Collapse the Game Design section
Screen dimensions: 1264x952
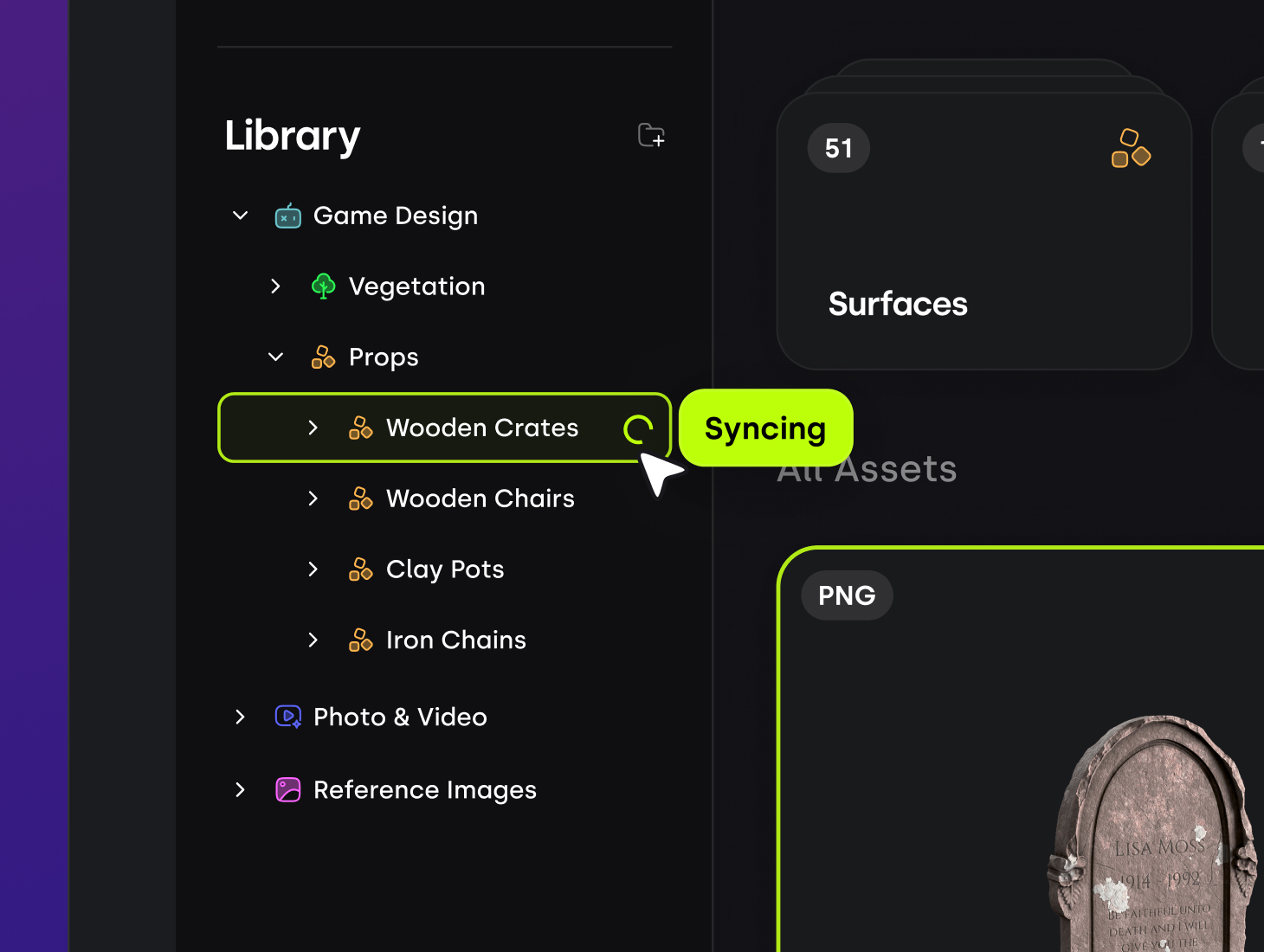point(239,215)
